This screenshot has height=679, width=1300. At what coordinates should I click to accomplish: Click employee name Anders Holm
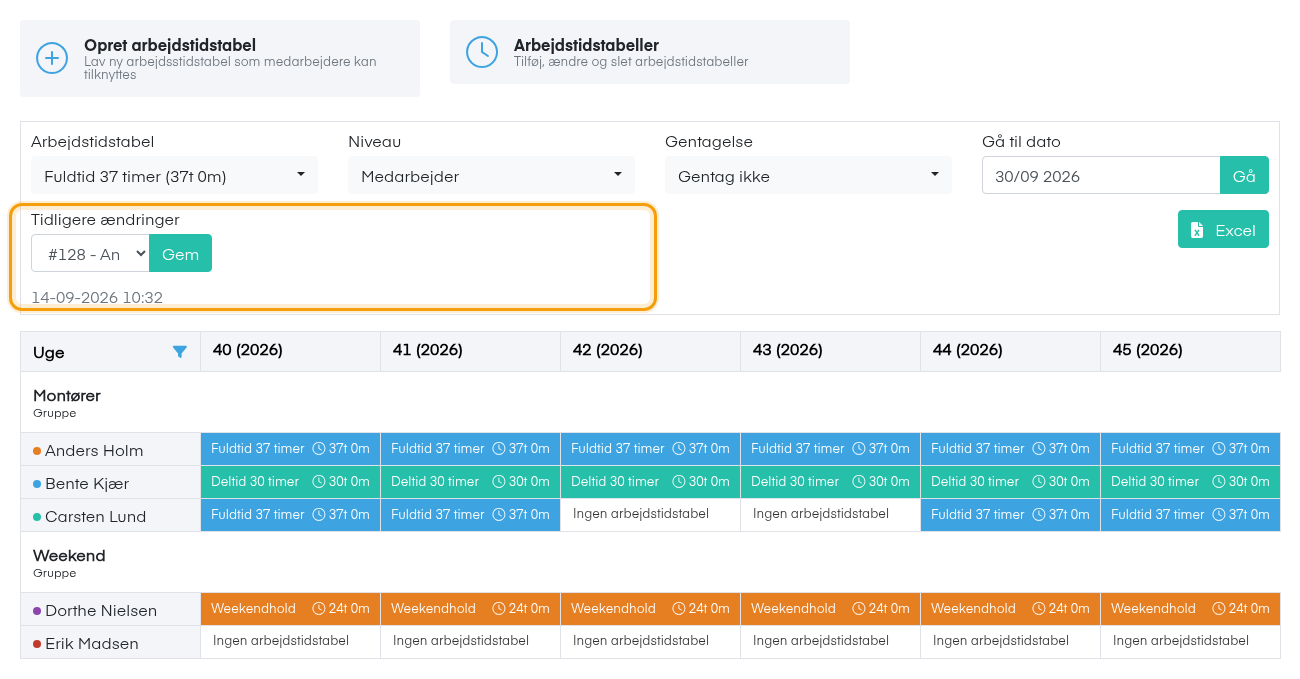[94, 451]
